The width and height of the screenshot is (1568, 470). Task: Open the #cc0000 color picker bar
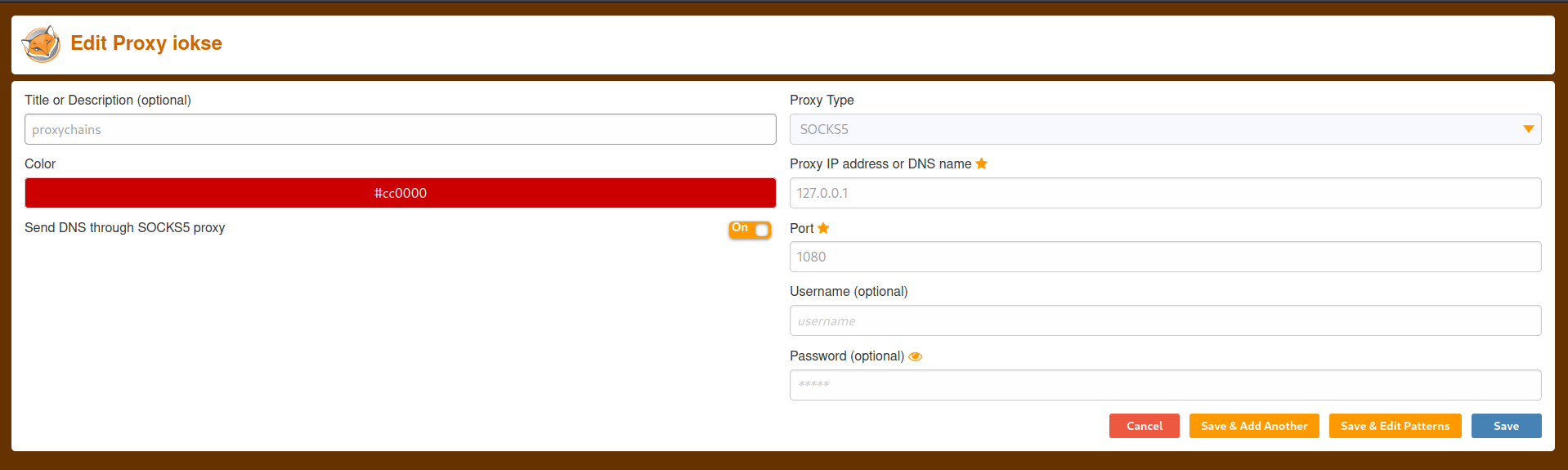click(401, 193)
